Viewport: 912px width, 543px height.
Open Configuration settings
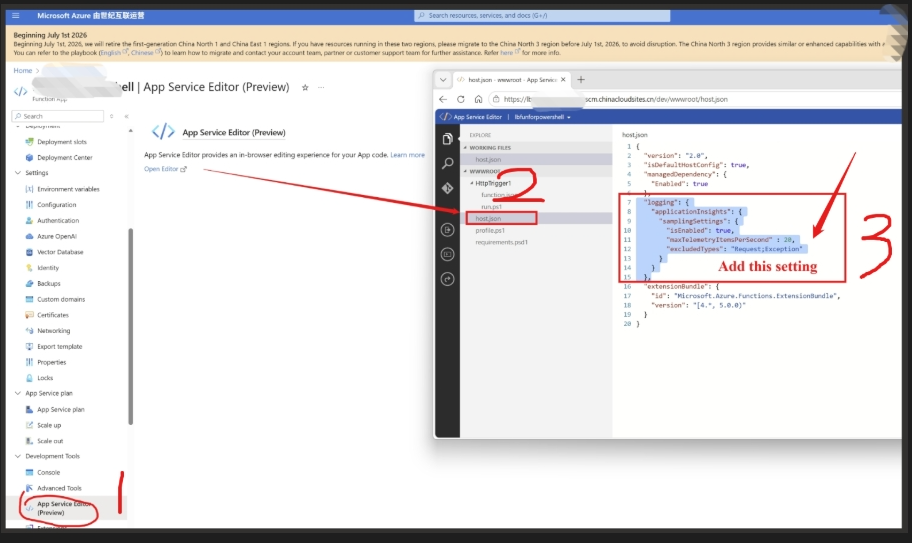click(56, 205)
